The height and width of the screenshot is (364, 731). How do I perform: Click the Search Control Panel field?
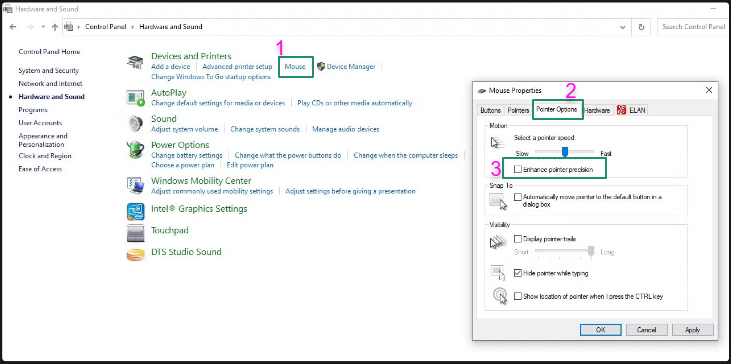pyautogui.click(x=694, y=27)
